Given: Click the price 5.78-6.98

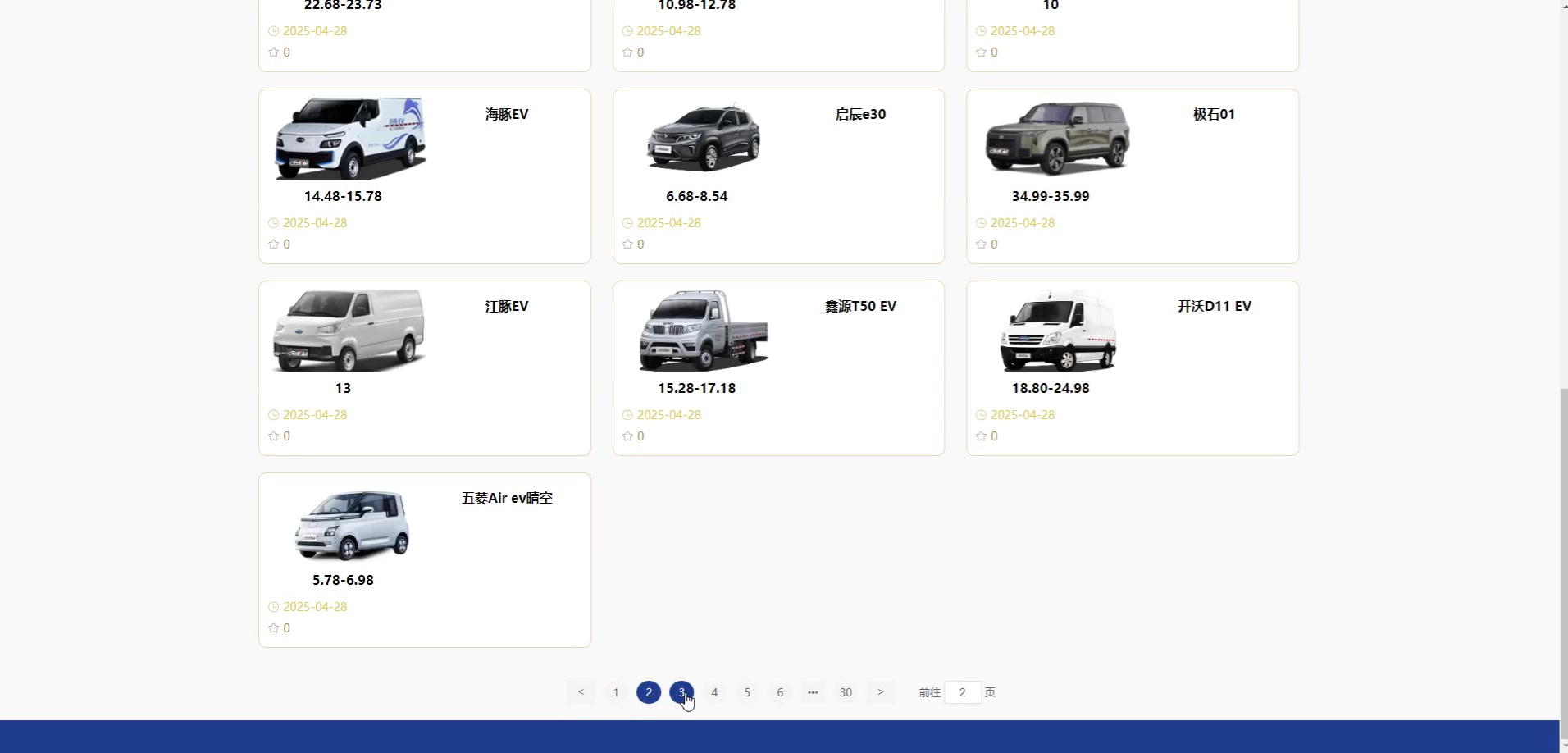Looking at the screenshot, I should (343, 580).
